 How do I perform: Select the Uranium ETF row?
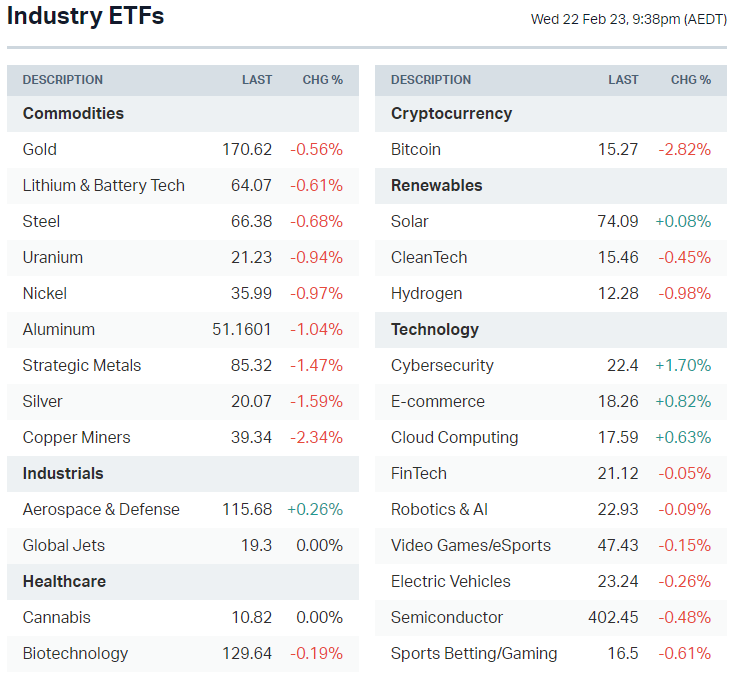tap(52, 257)
